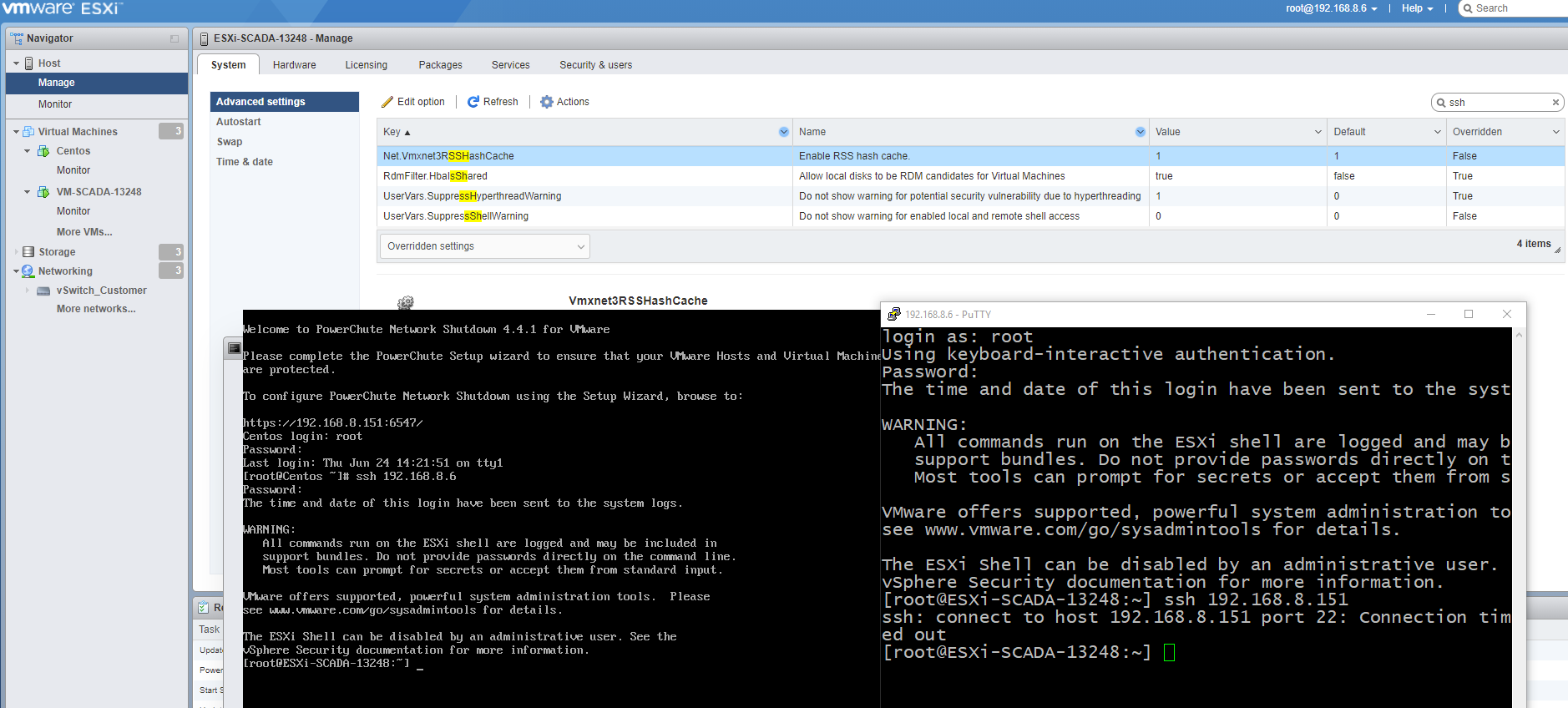
Task: Click the Storage icon in Navigator
Action: point(28,252)
